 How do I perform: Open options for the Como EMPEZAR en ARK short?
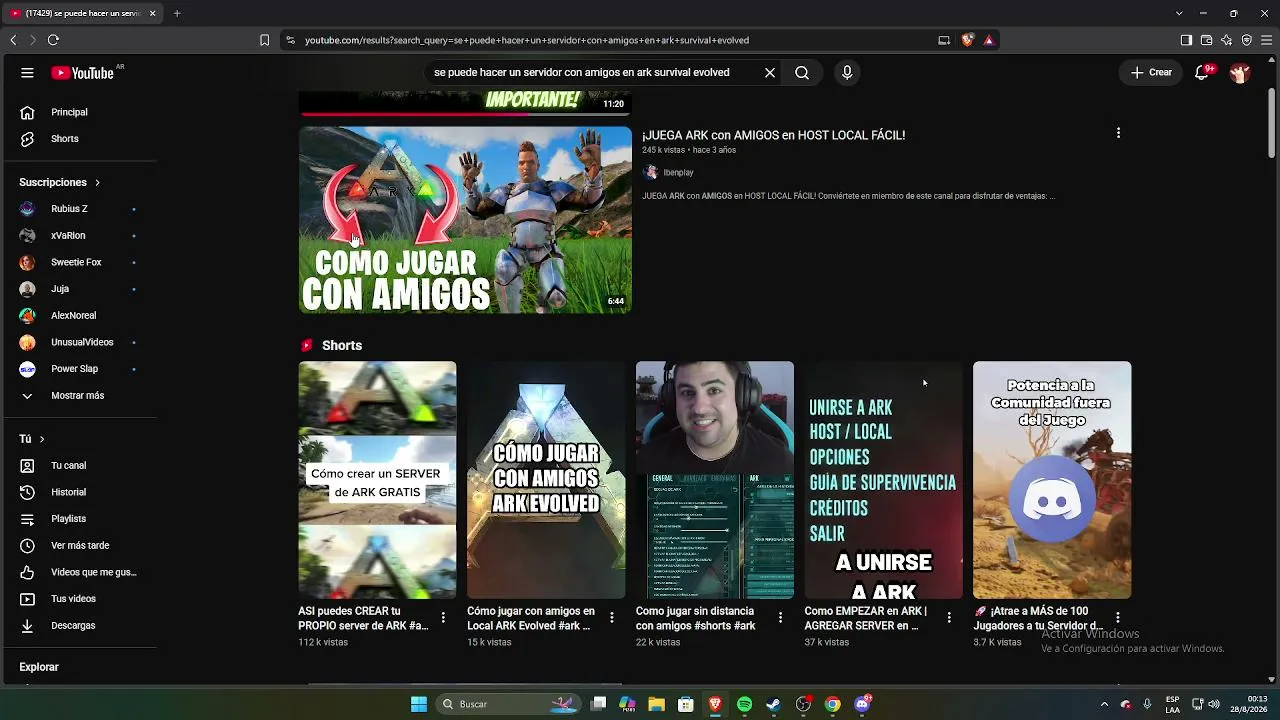coord(949,618)
